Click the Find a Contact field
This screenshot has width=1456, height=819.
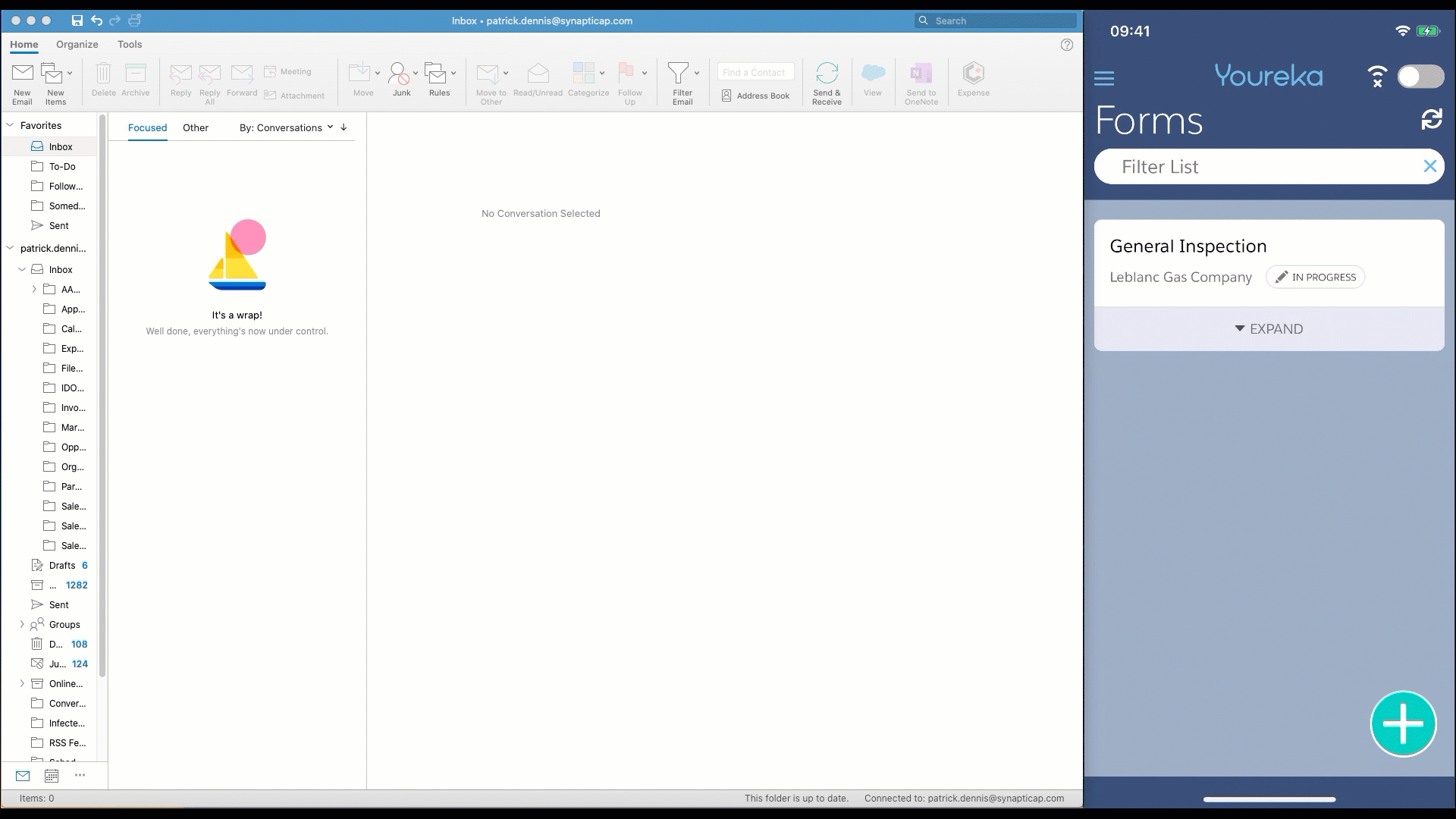coord(755,72)
